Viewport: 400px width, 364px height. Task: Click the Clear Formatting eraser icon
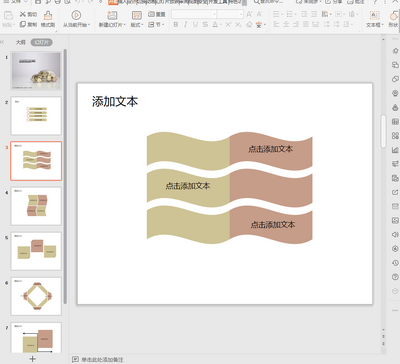(249, 25)
